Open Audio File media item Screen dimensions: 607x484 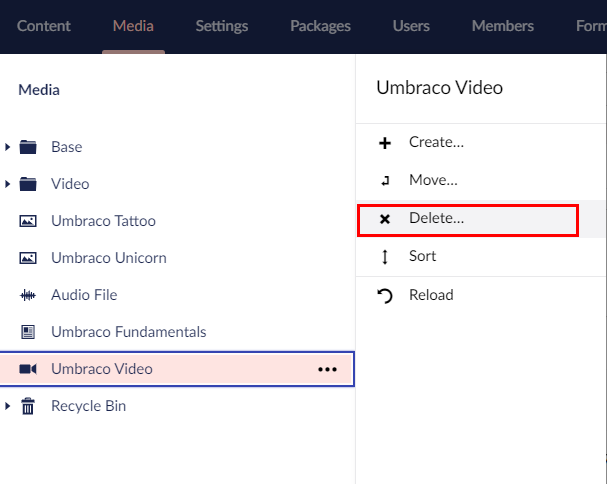(x=84, y=295)
